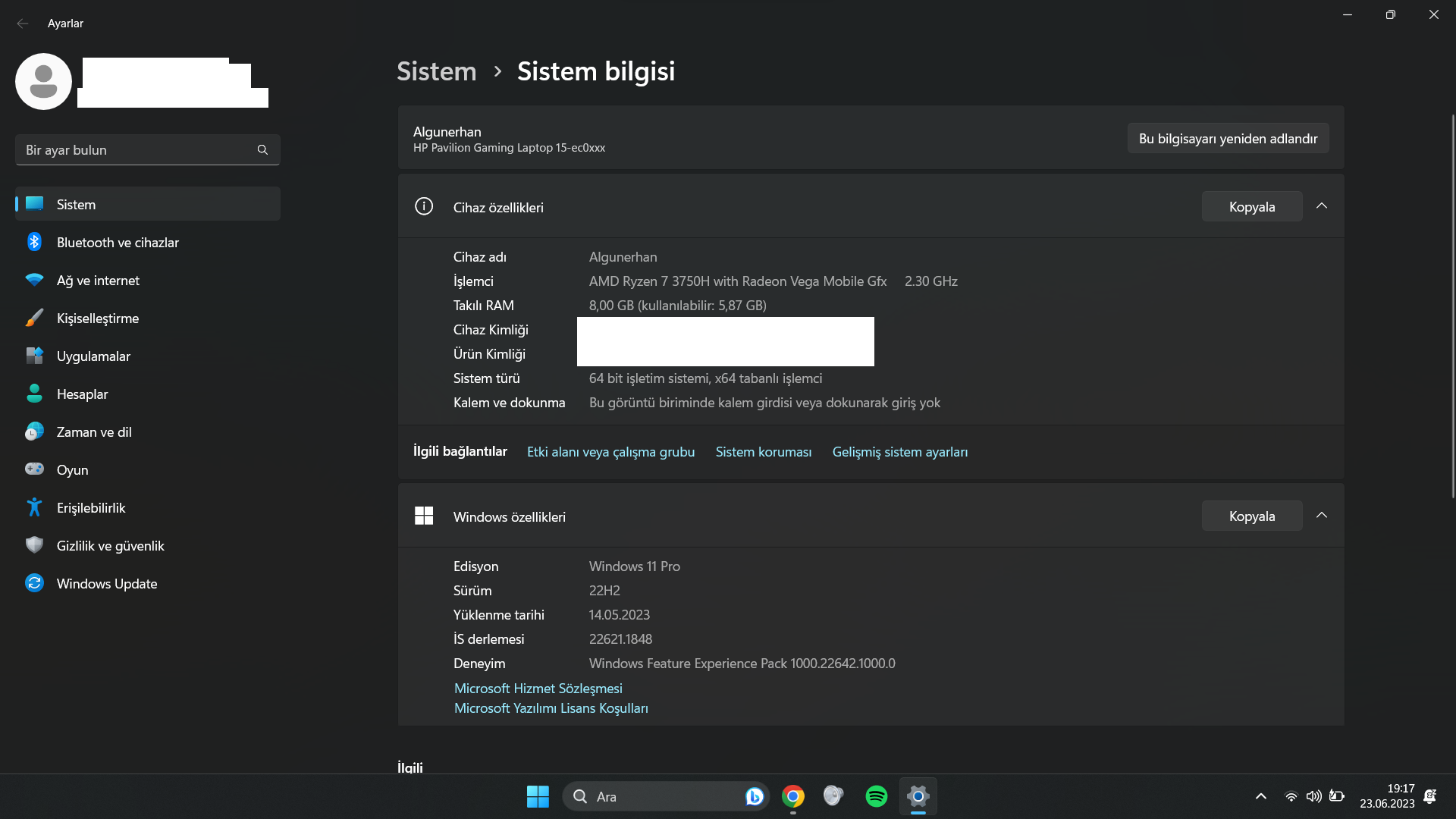Navigate to Zaman ve dil
This screenshot has height=819, width=1456.
coord(94,432)
